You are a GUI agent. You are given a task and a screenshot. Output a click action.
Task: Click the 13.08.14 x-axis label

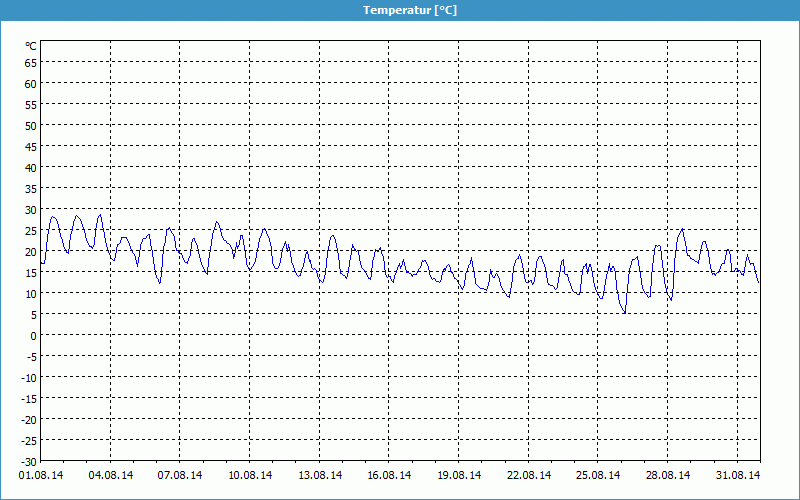pos(320,476)
